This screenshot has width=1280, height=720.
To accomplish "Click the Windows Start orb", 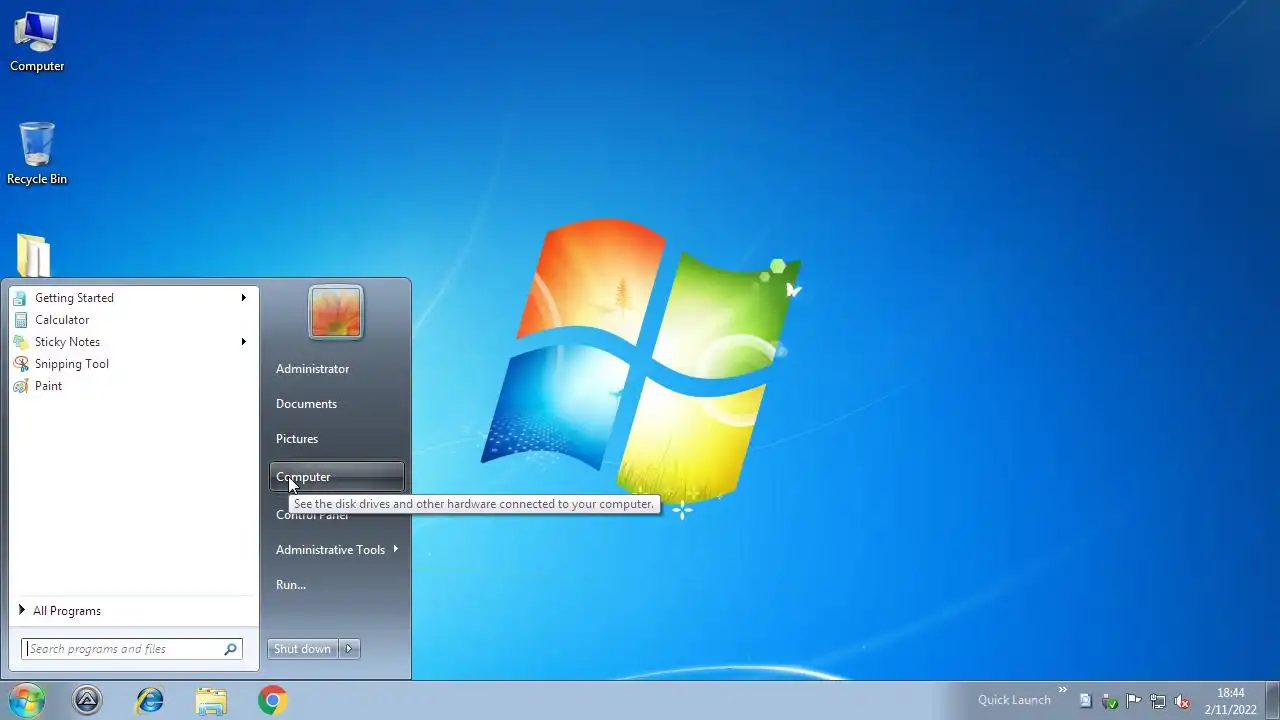I will pos(27,700).
